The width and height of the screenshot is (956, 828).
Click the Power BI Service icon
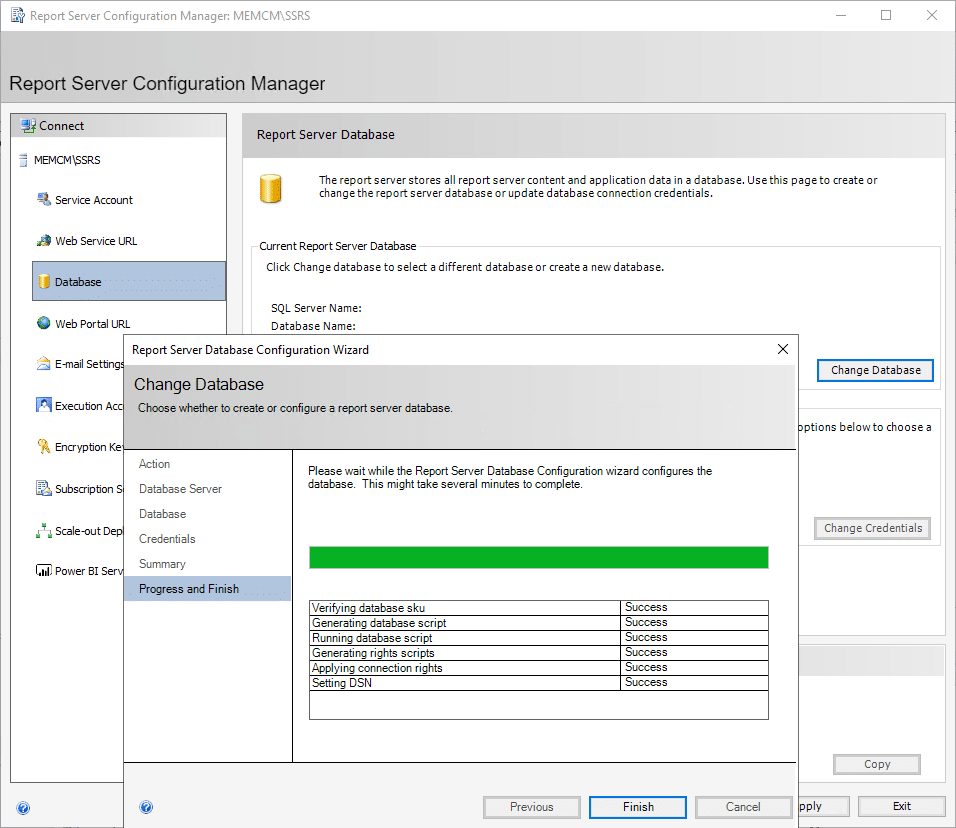point(43,571)
